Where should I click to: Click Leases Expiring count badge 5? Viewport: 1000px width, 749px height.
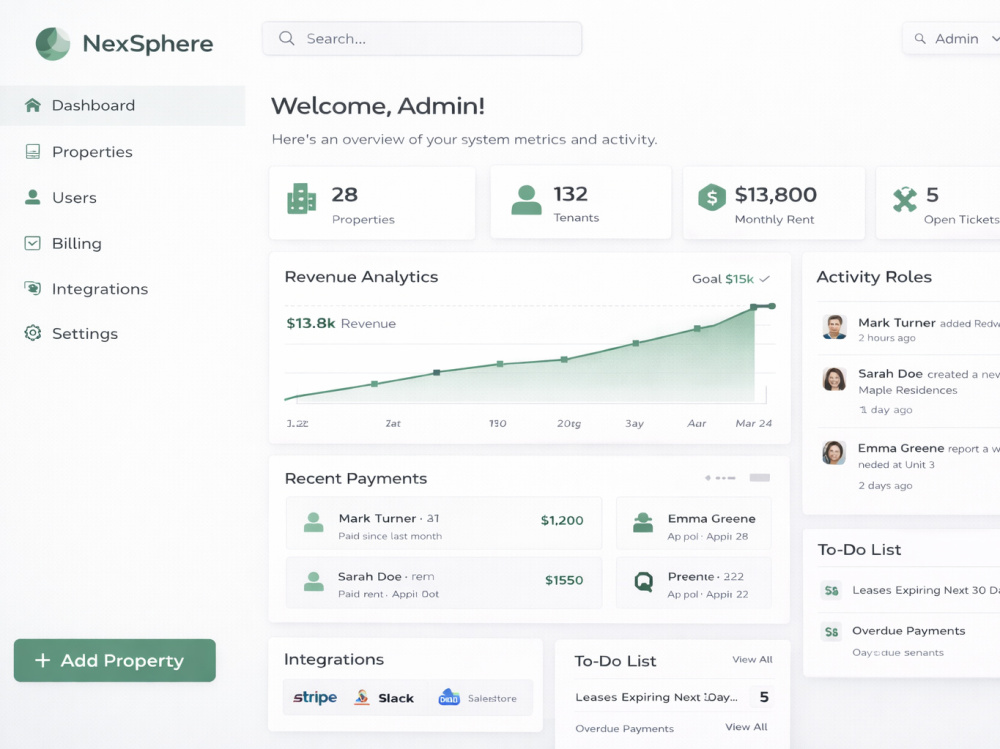764,697
